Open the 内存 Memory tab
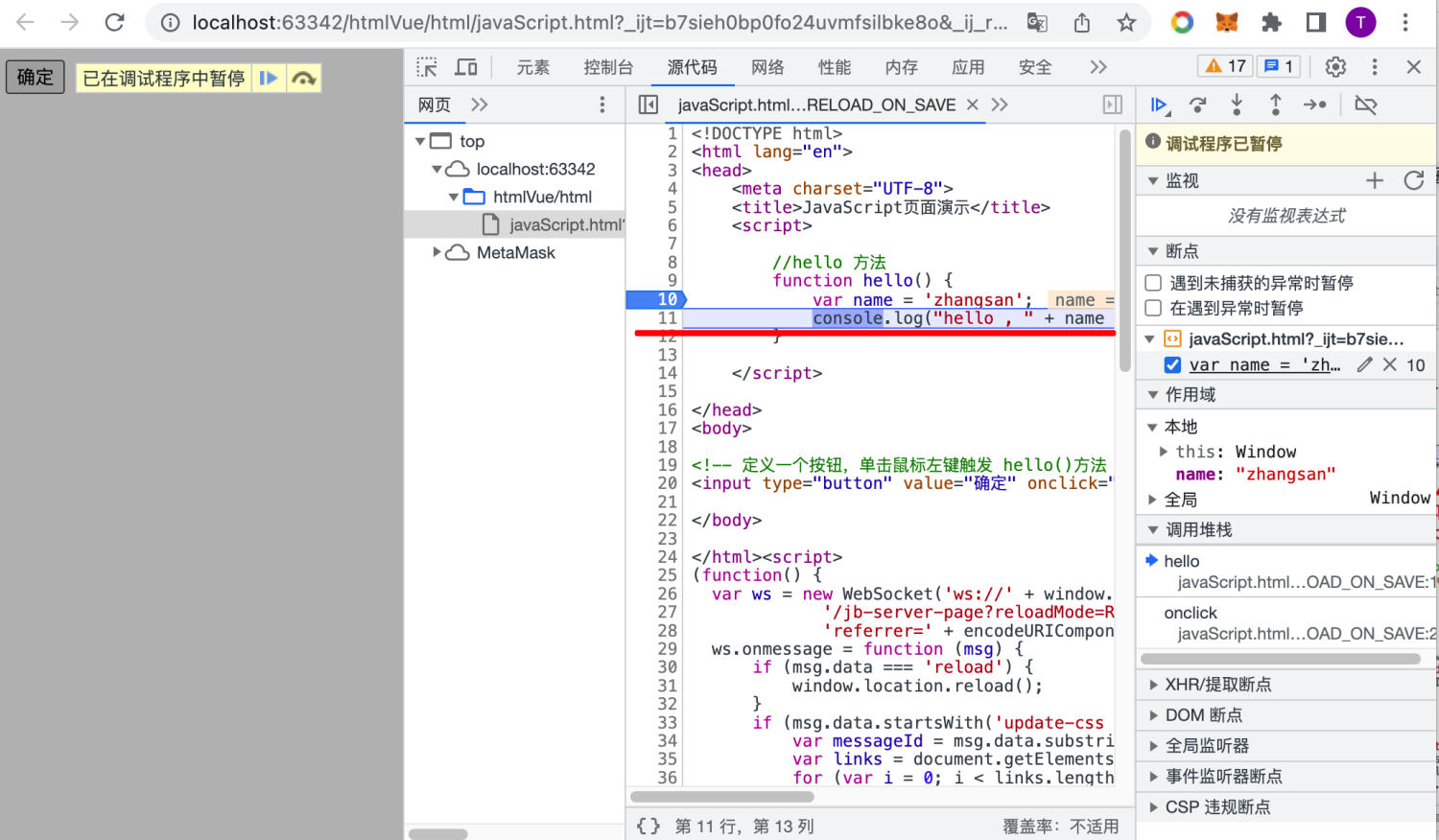The width and height of the screenshot is (1439, 840). [x=902, y=67]
